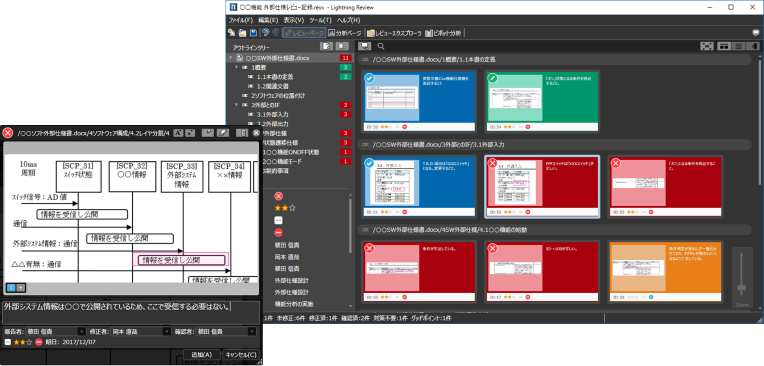
Task: Open ピボット分析 pivot analysis
Action: point(443,33)
